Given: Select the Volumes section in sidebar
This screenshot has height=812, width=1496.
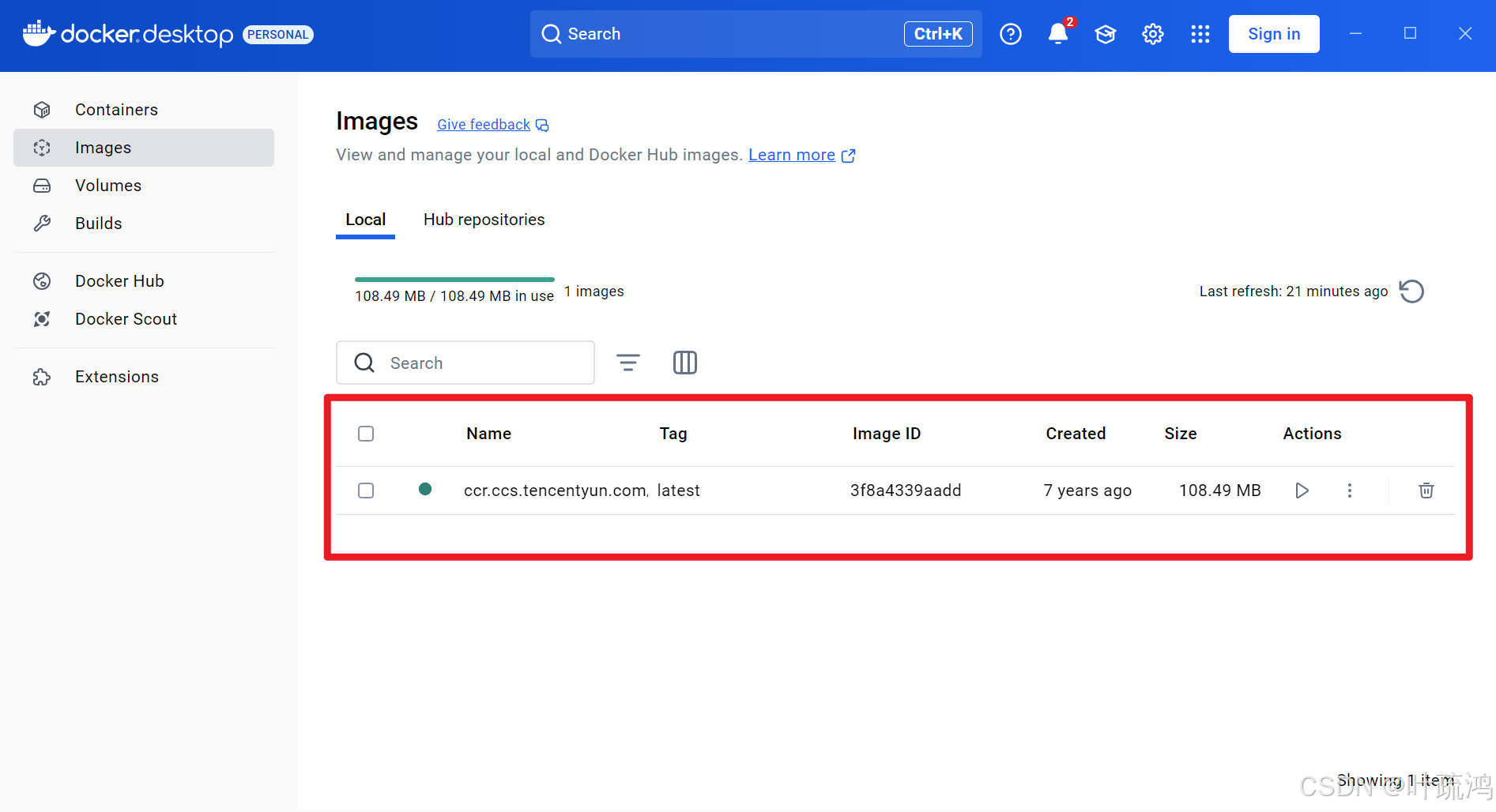Looking at the screenshot, I should (107, 185).
